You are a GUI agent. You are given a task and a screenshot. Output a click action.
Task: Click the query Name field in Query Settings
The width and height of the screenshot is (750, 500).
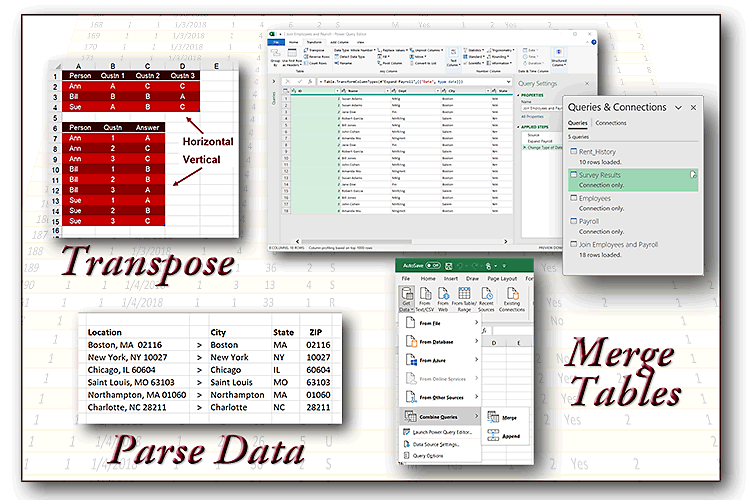coord(541,108)
